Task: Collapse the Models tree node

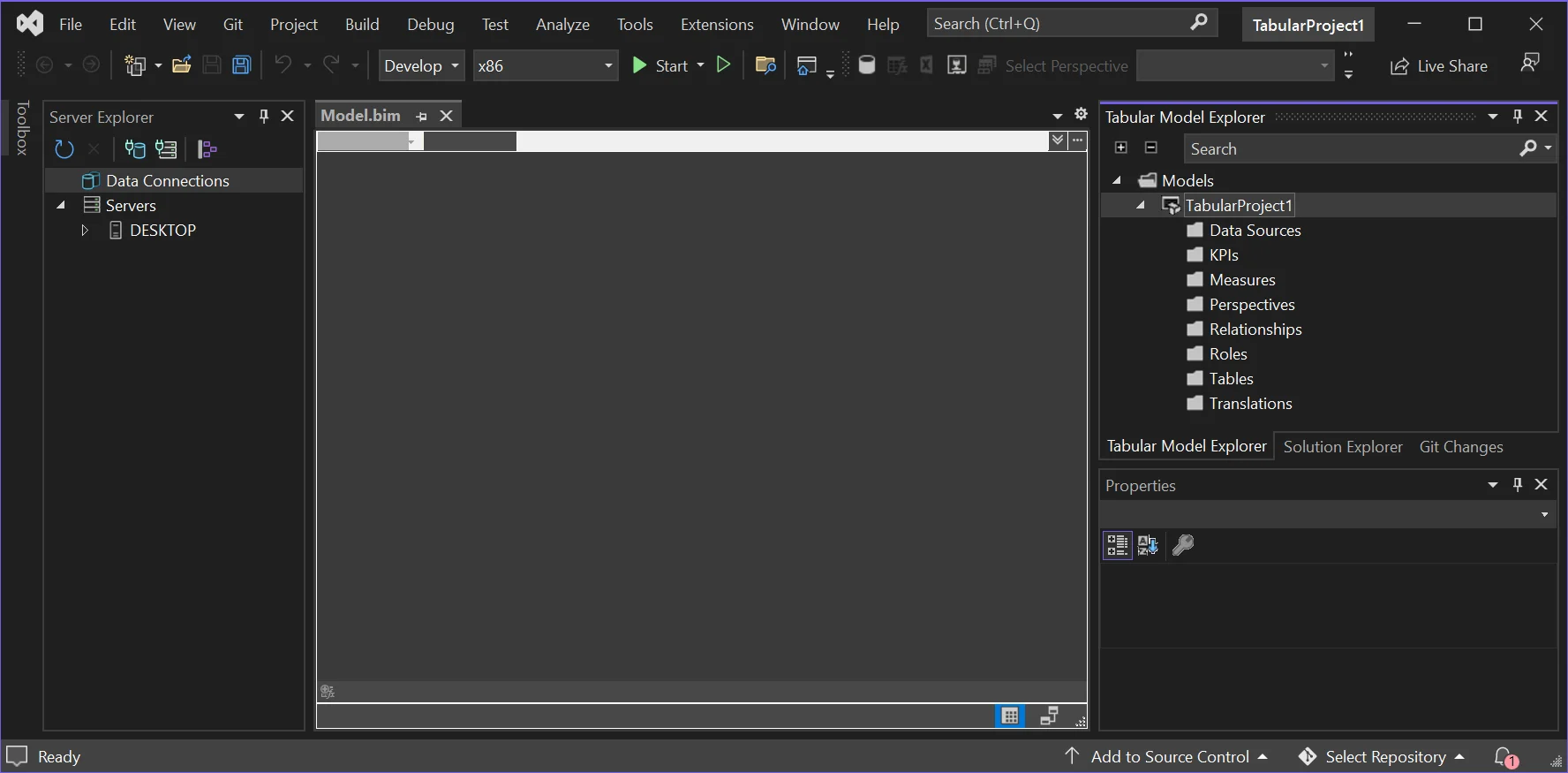Action: (x=1117, y=180)
